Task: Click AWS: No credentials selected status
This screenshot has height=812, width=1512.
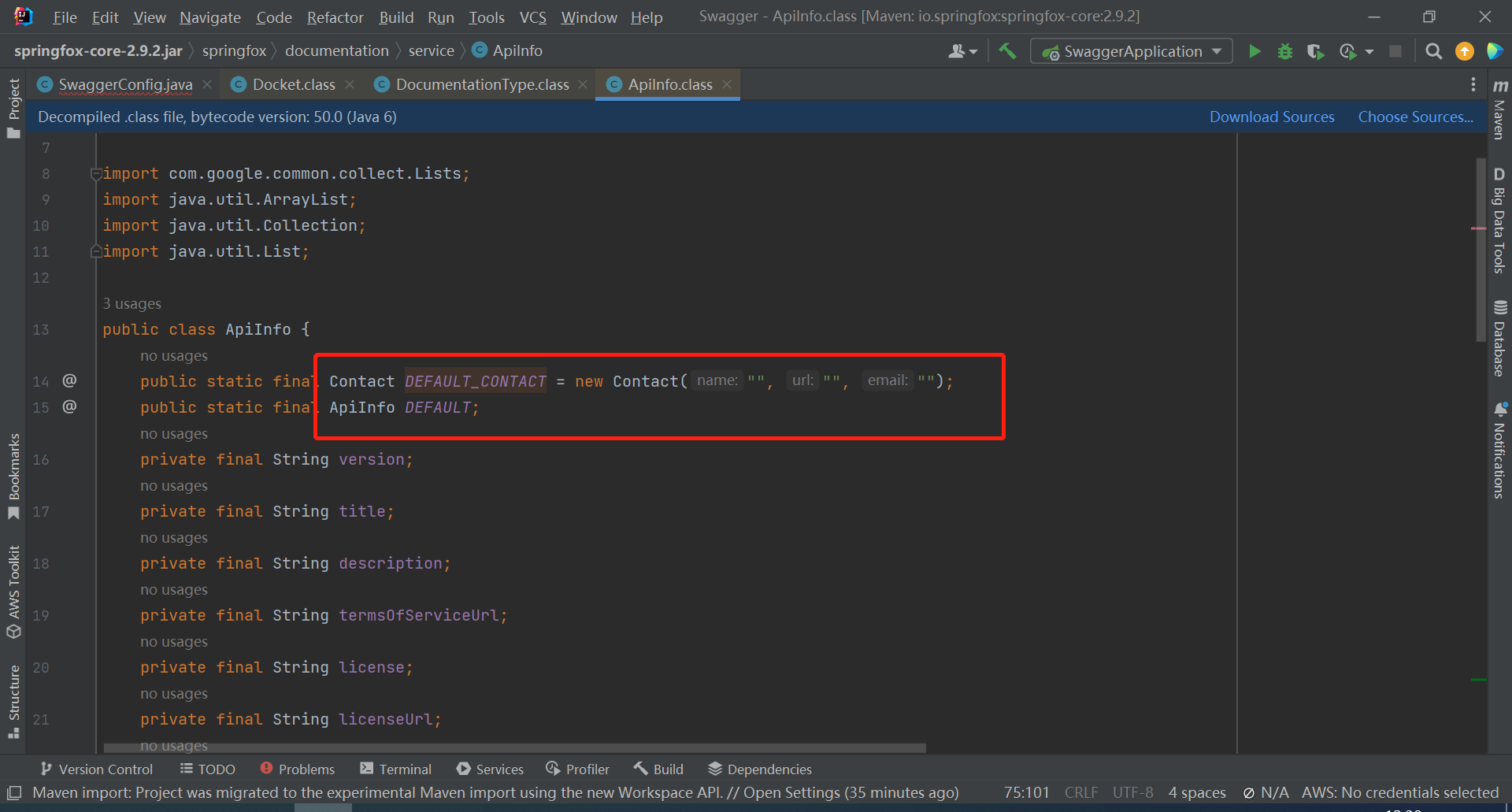Action: pos(1400,792)
